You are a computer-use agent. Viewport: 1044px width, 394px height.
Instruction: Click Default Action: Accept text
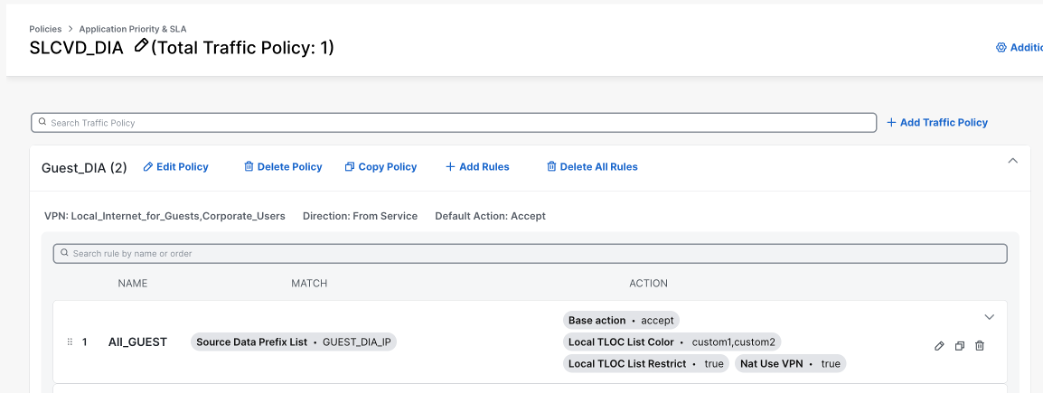[x=490, y=216]
